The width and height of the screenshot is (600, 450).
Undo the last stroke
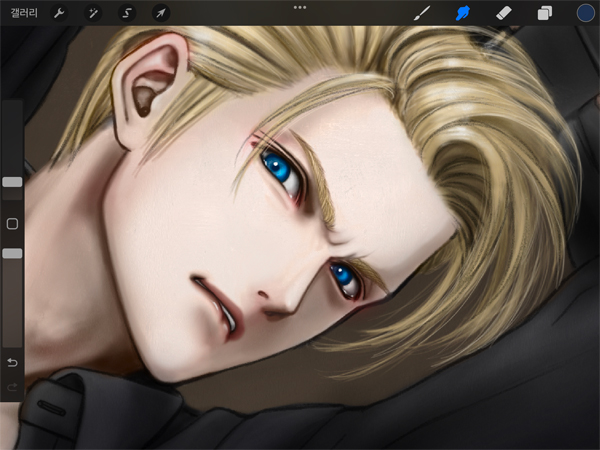point(12,362)
